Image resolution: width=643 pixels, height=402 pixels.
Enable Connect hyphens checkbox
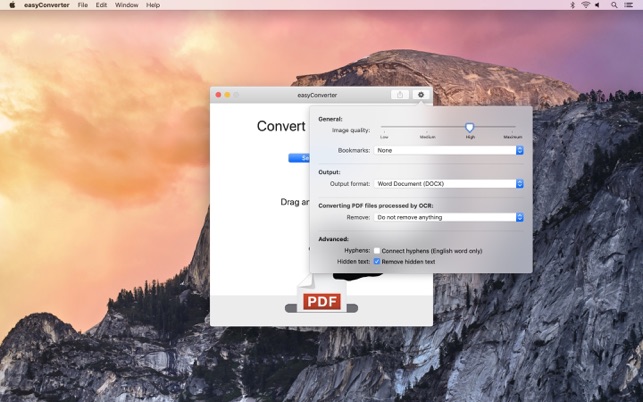(377, 251)
